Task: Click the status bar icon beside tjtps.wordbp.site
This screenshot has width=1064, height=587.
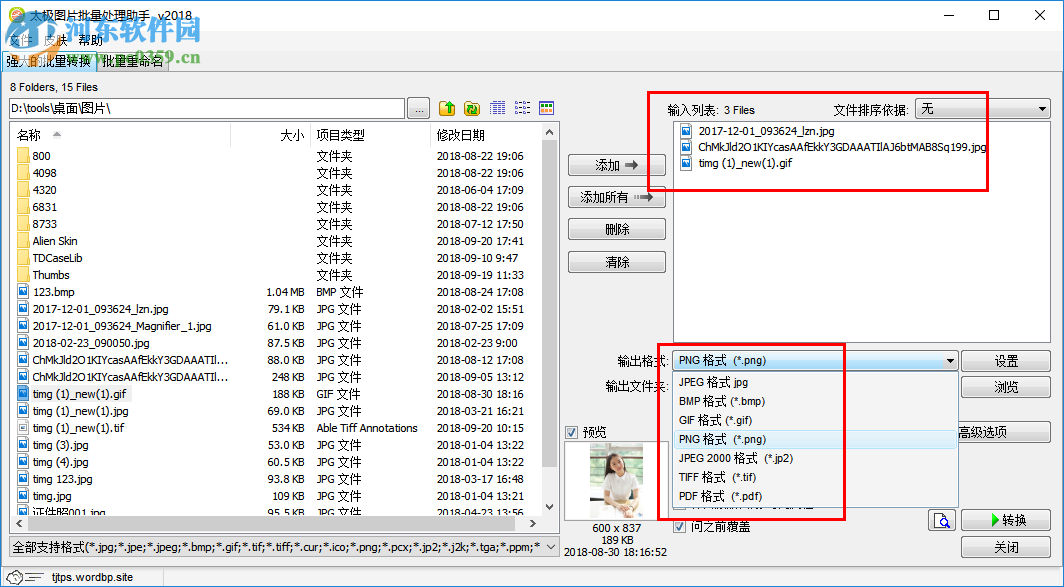Action: (24, 577)
